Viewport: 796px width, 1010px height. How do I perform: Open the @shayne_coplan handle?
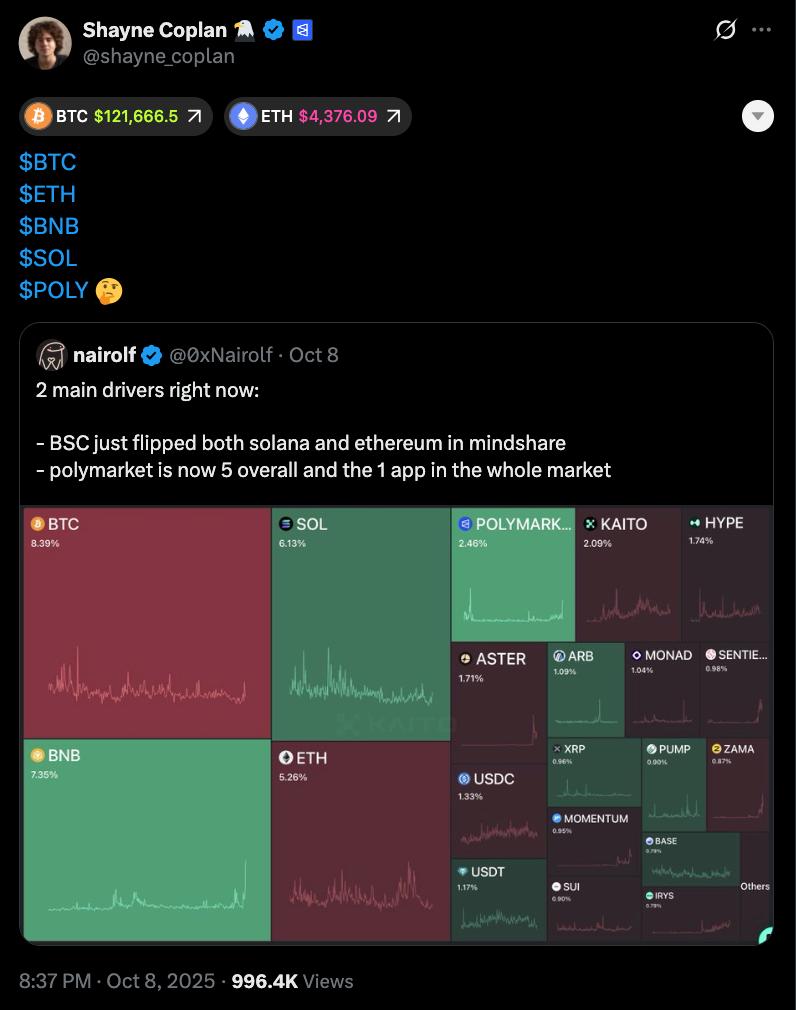(x=158, y=57)
